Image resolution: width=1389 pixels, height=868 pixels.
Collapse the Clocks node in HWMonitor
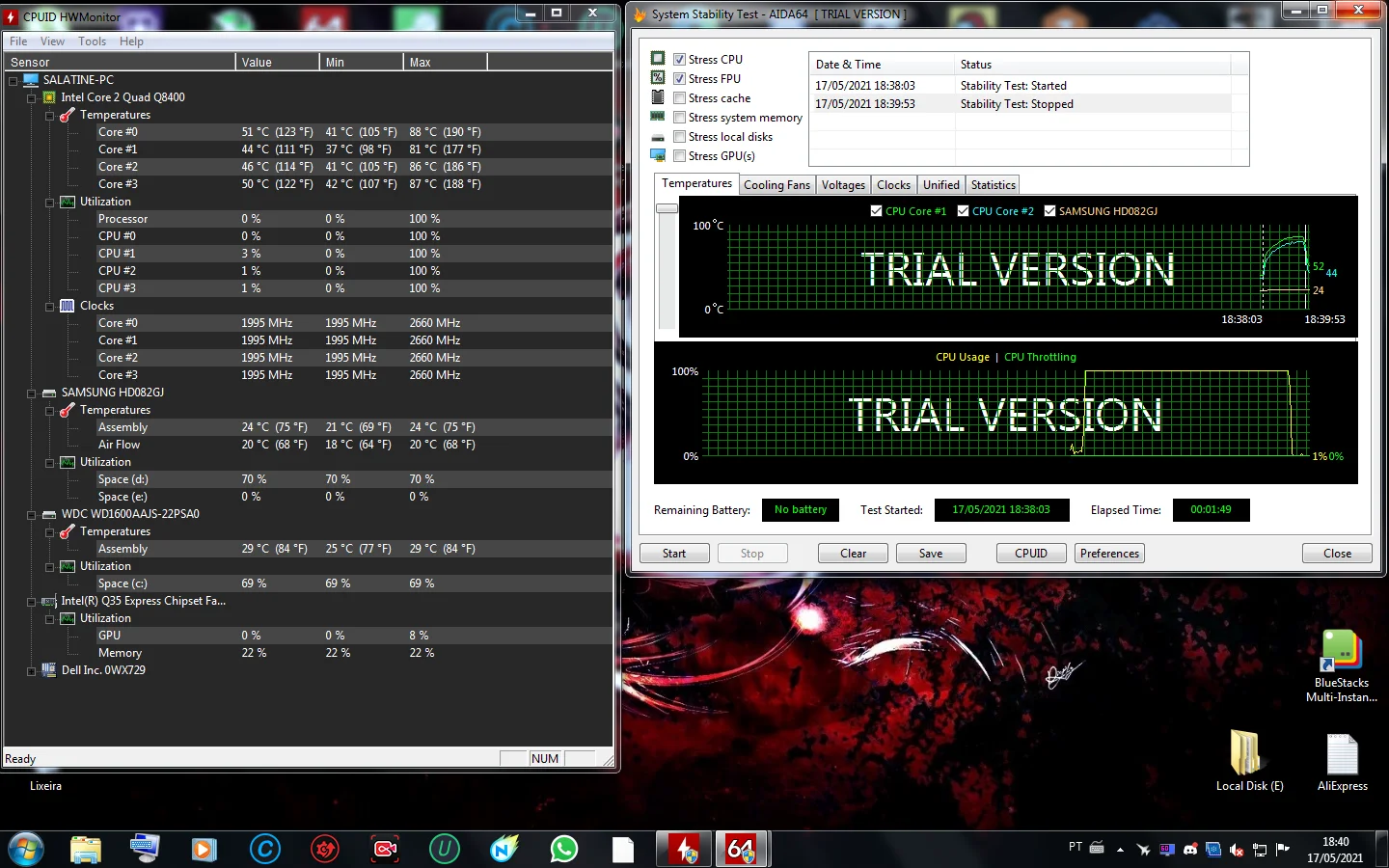(50, 307)
